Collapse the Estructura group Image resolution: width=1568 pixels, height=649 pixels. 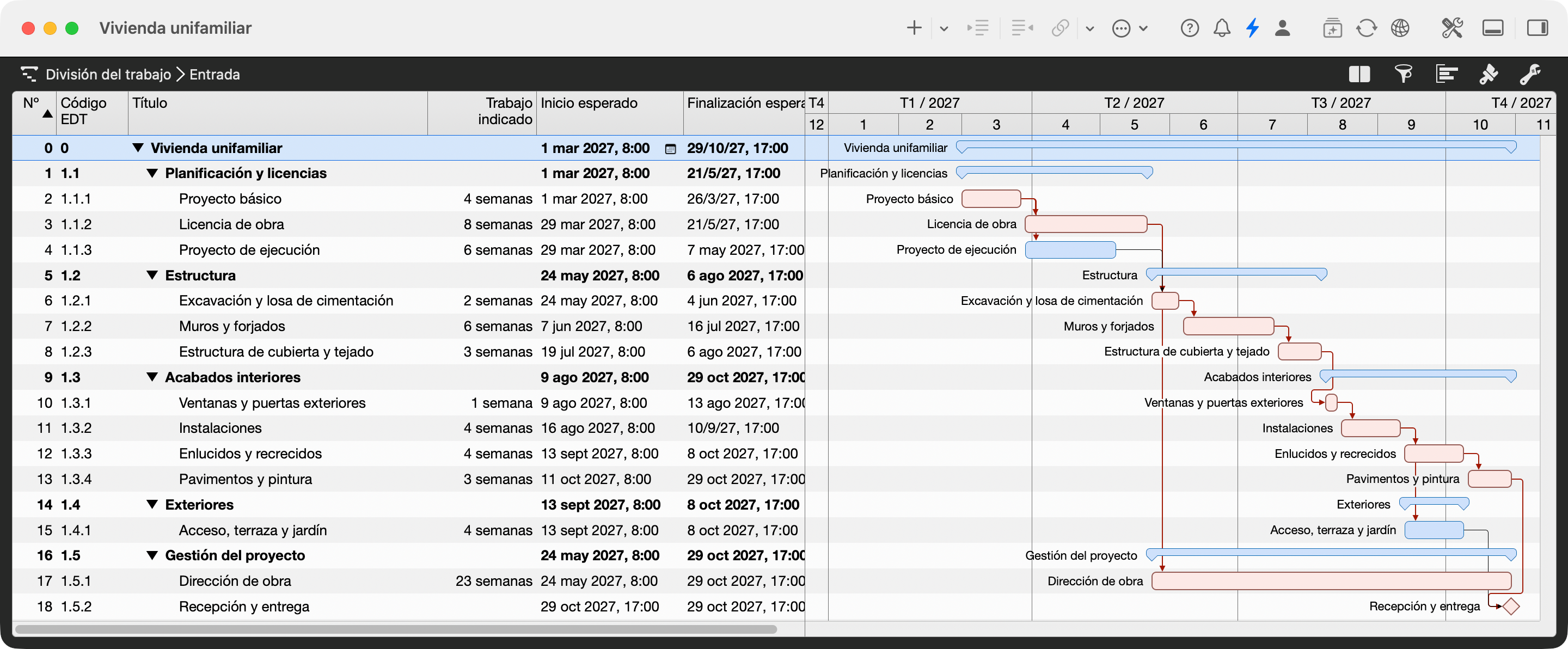[153, 275]
